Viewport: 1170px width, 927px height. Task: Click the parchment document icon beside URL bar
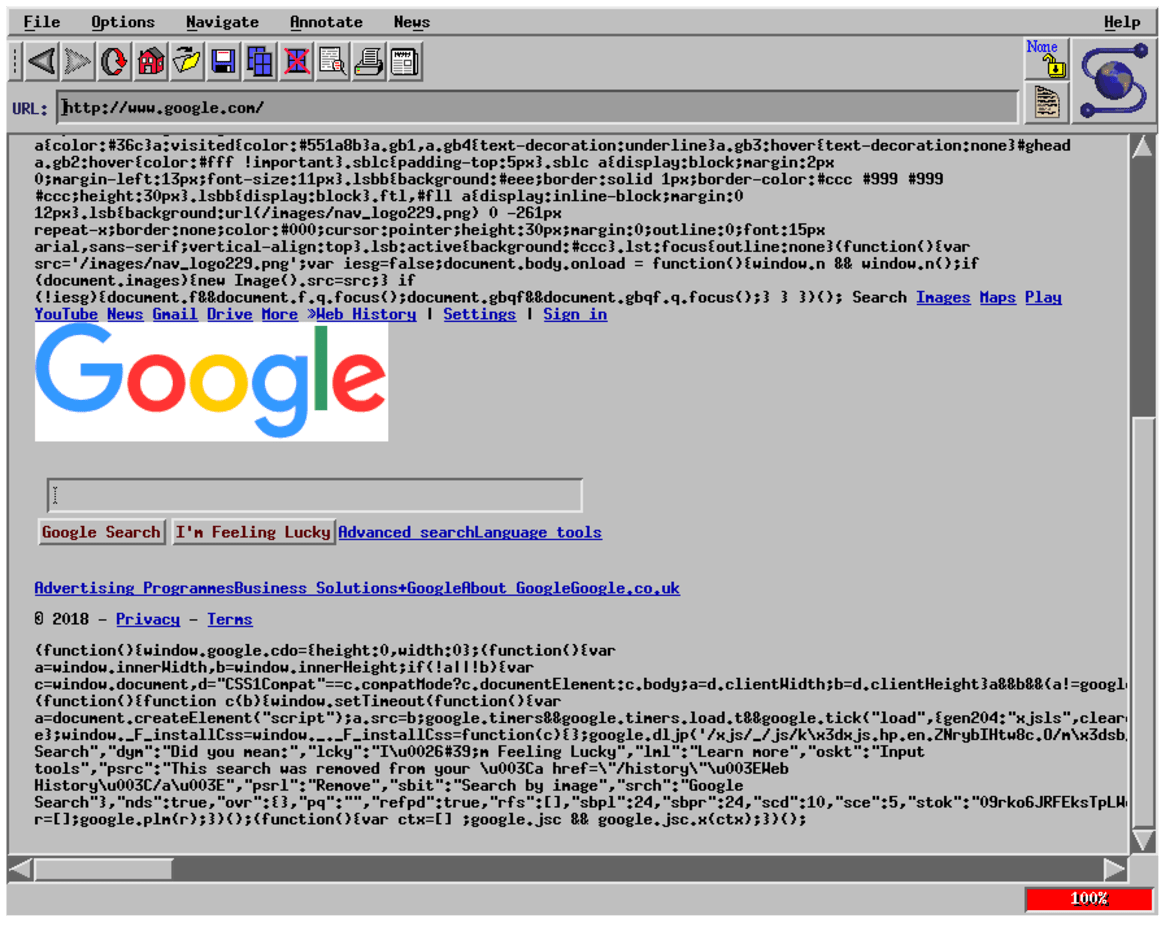coord(1047,102)
